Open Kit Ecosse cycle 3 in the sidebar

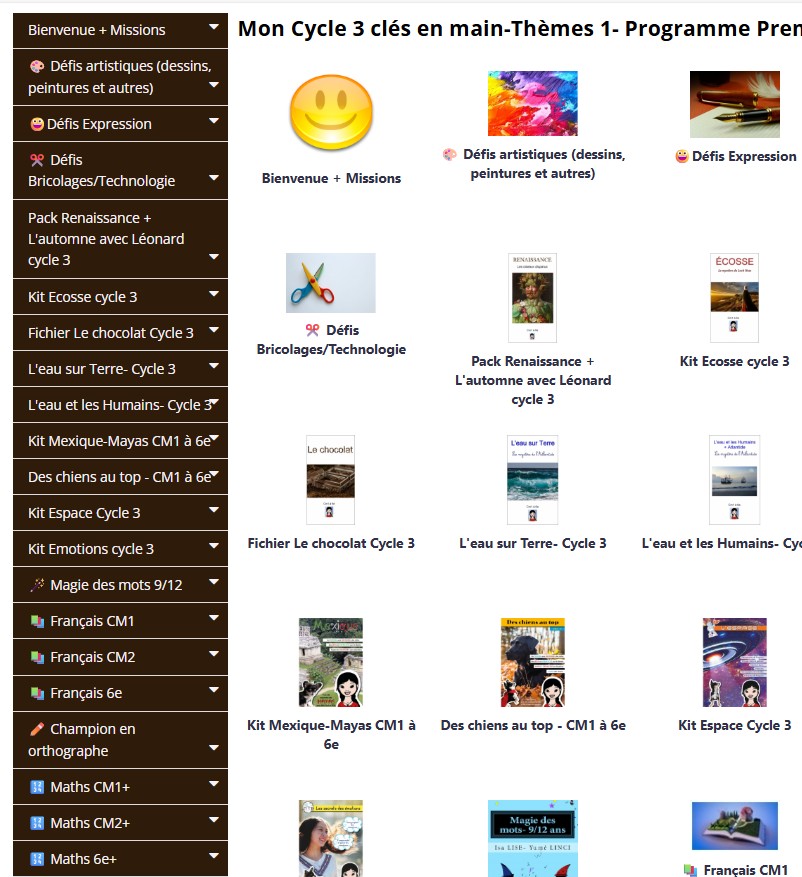click(120, 297)
